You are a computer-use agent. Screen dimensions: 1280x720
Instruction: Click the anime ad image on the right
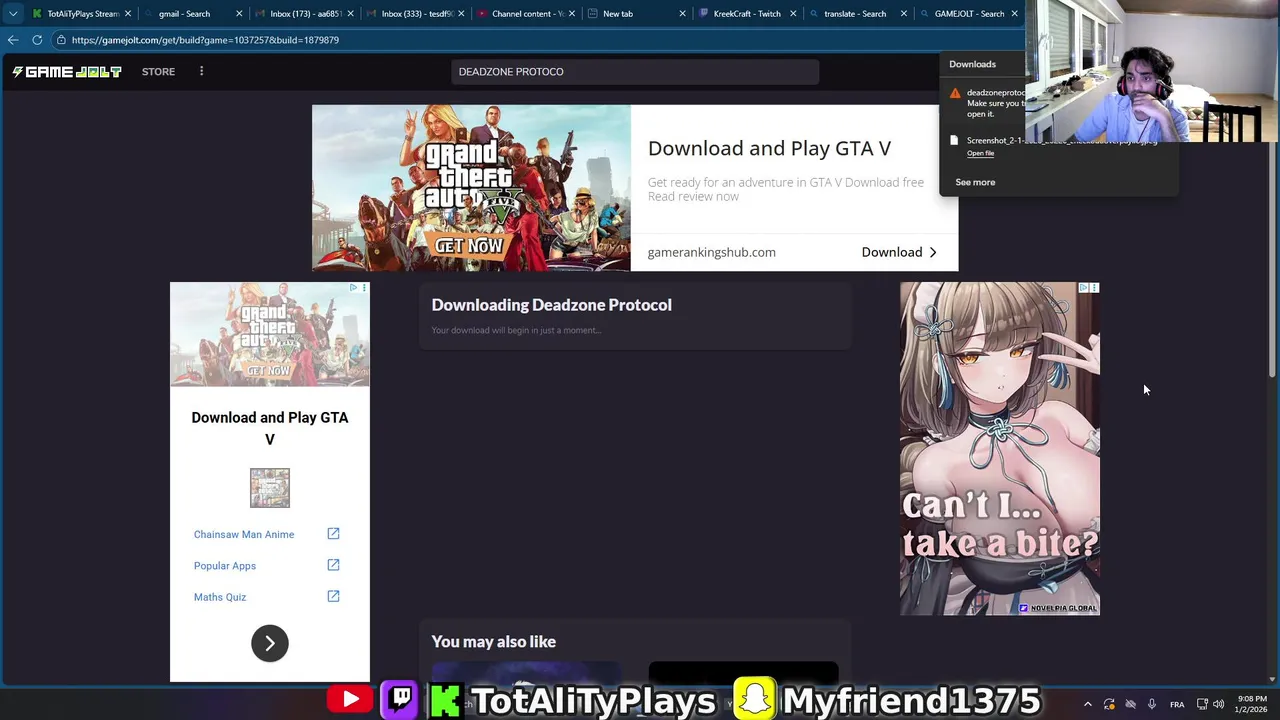pyautogui.click(x=1000, y=449)
